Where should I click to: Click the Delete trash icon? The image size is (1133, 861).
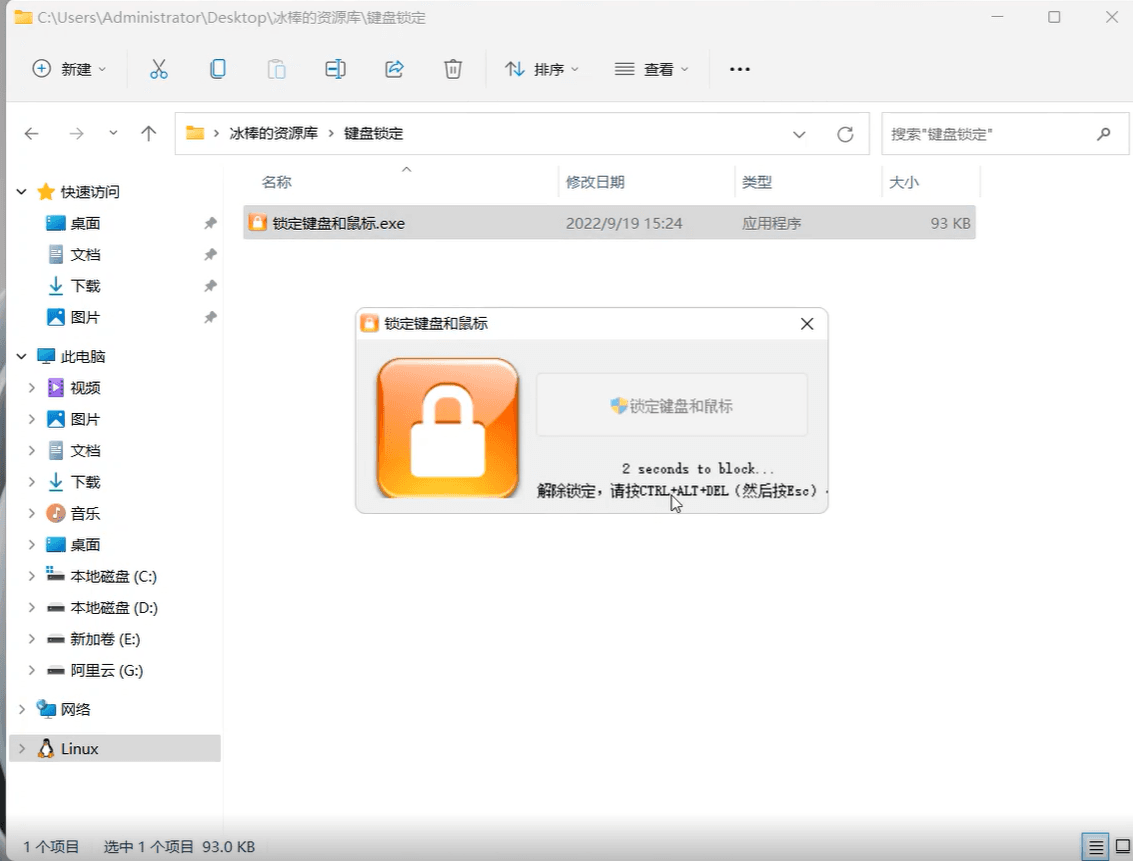(453, 69)
